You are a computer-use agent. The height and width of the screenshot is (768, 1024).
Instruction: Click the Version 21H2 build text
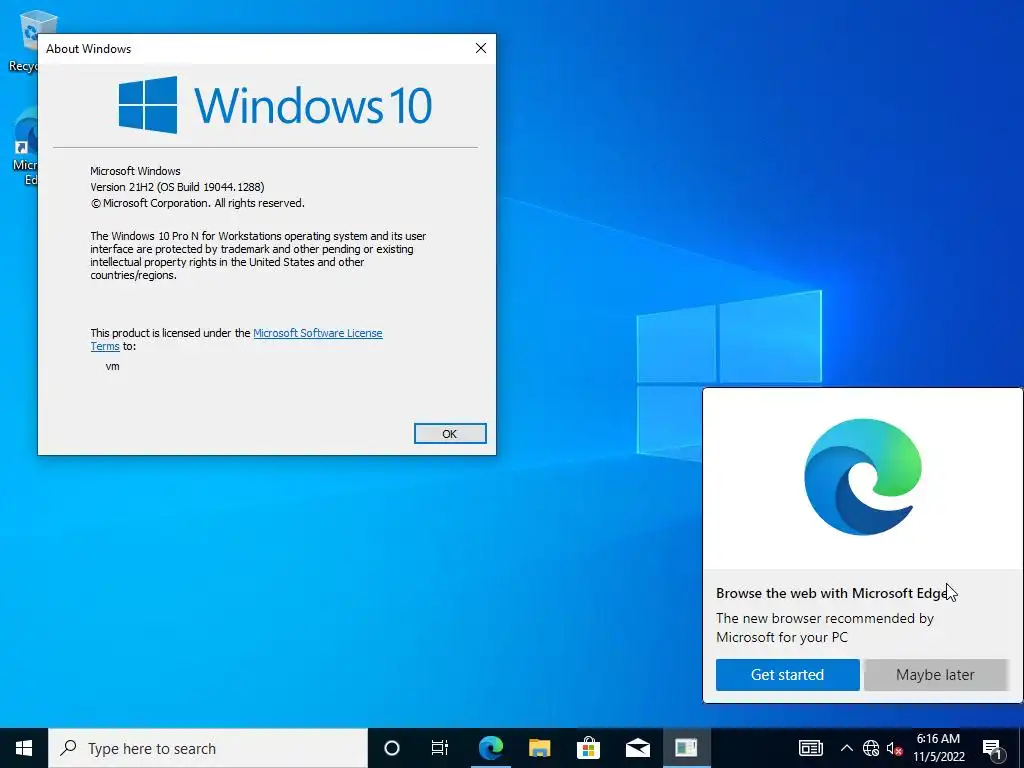click(x=177, y=187)
